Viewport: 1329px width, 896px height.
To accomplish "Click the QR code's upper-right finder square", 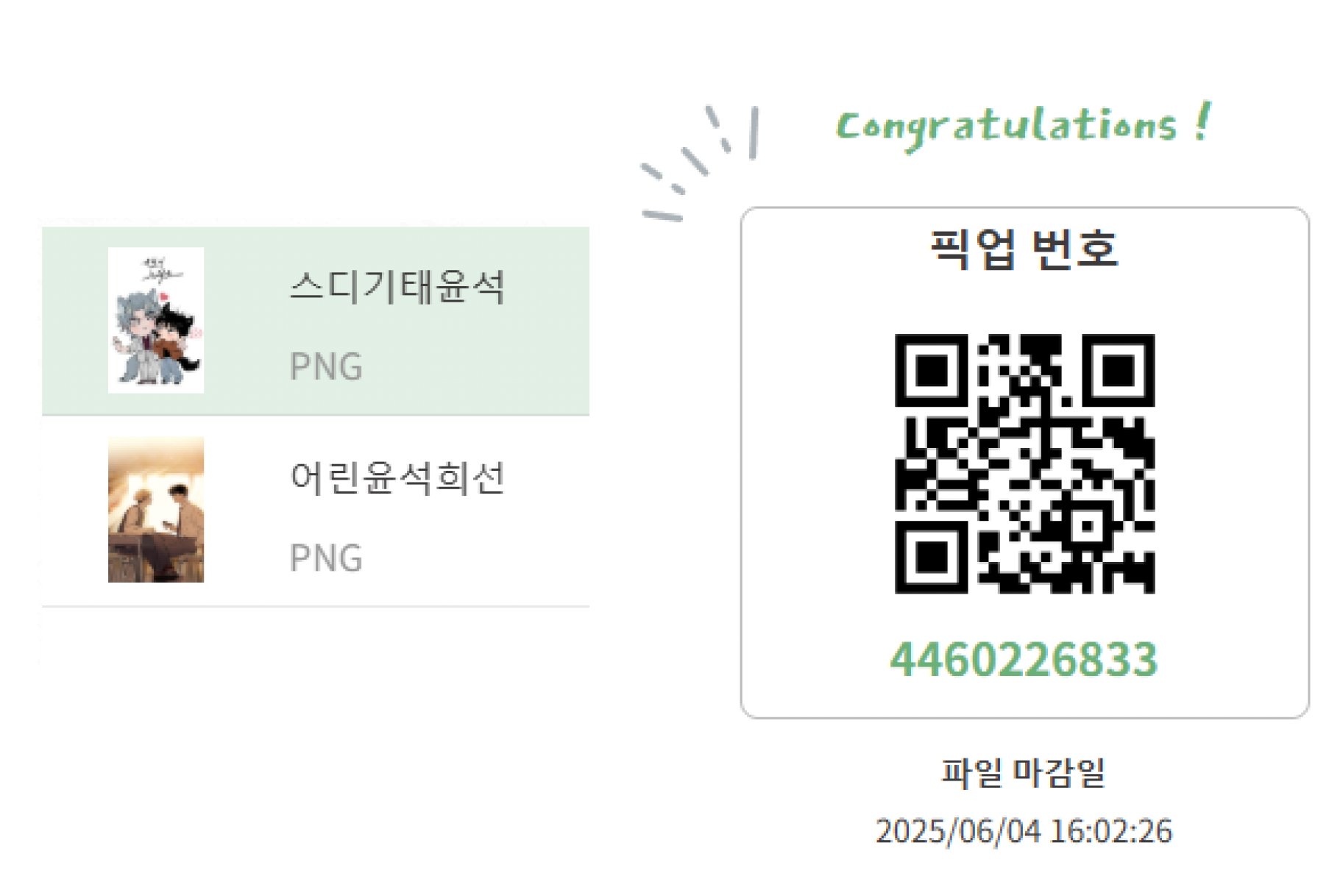I will click(1119, 370).
